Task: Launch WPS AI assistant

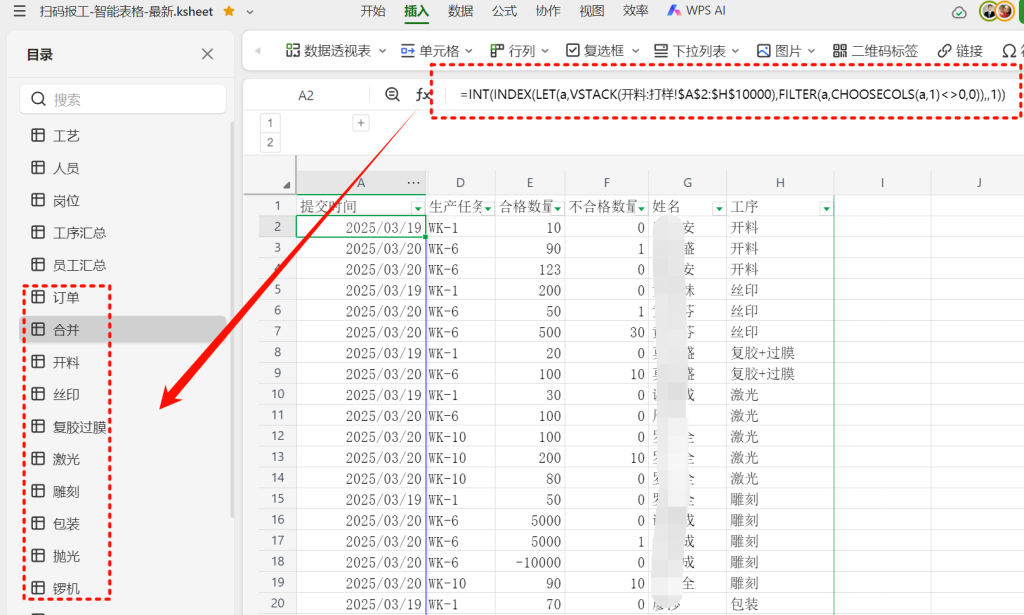Action: point(696,11)
